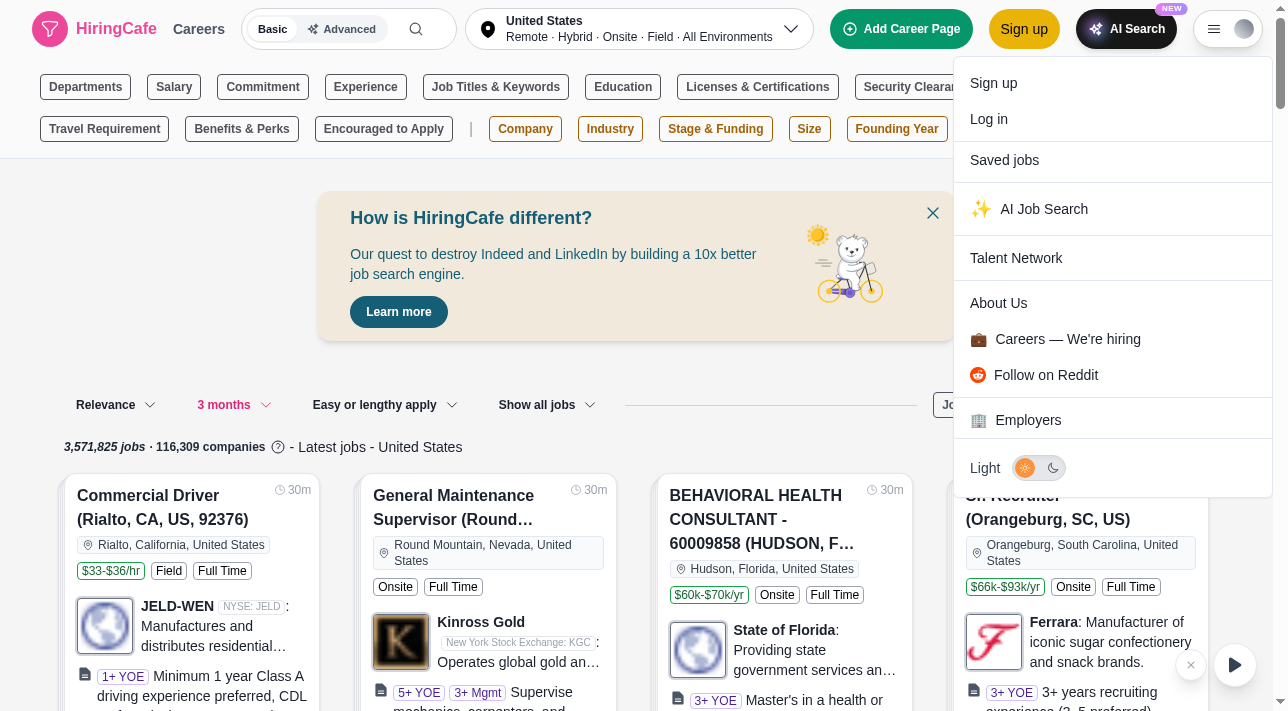Open Talent Network menu item
The height and width of the screenshot is (711, 1288).
coord(1113,258)
